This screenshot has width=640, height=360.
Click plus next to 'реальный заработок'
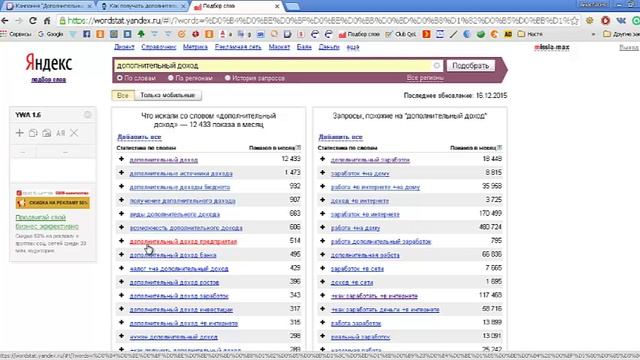pos(322,336)
